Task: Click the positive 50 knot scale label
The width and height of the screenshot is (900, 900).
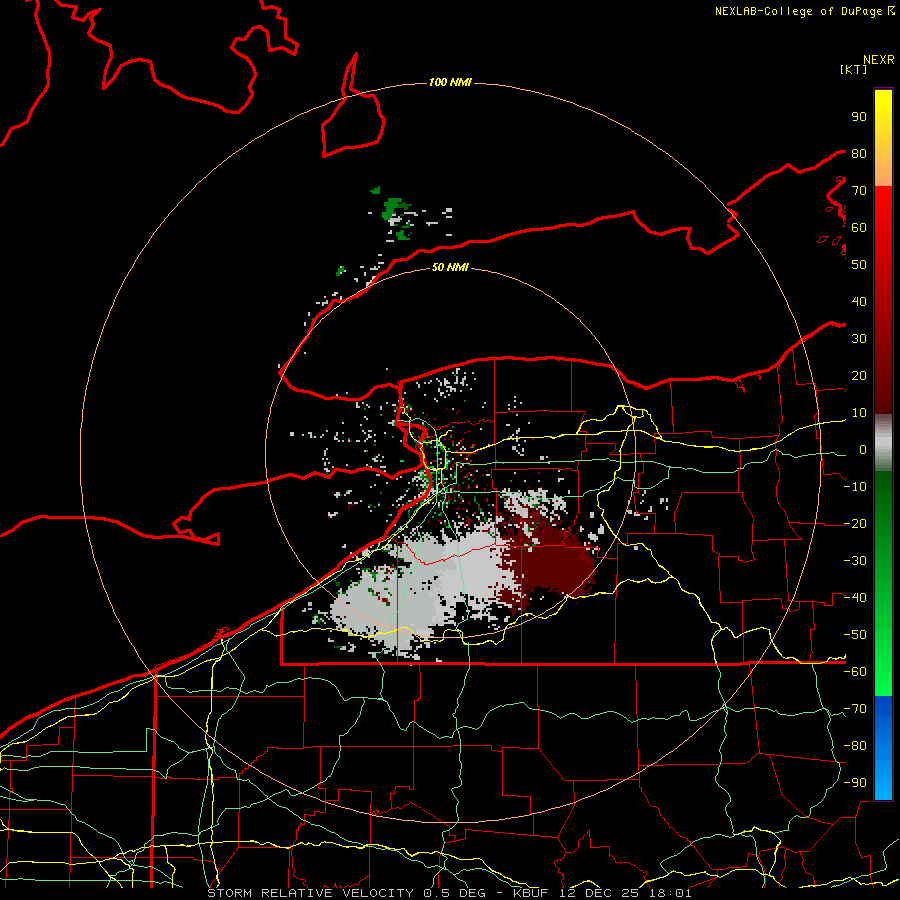Action: coord(859,265)
